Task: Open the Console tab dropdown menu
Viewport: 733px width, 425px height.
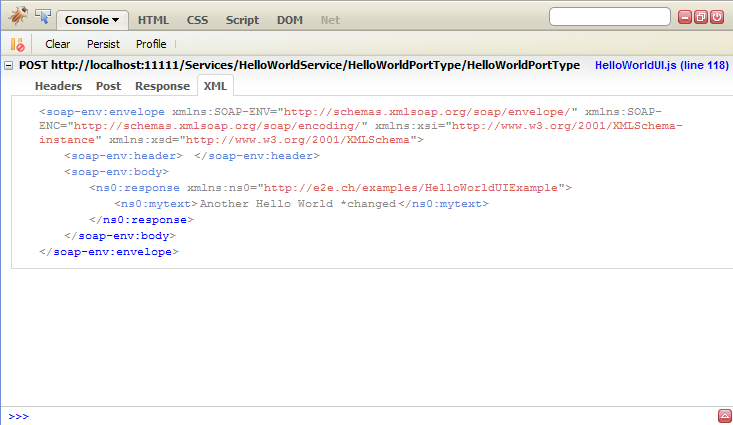Action: click(x=91, y=20)
